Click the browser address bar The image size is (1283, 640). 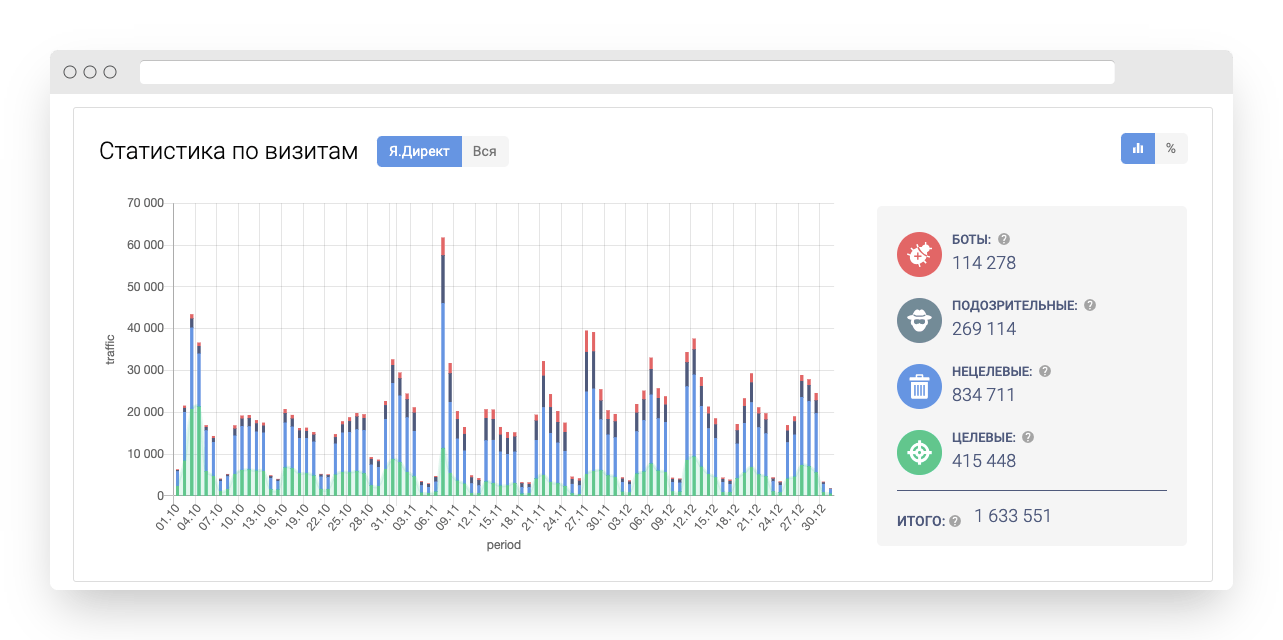[x=627, y=72]
